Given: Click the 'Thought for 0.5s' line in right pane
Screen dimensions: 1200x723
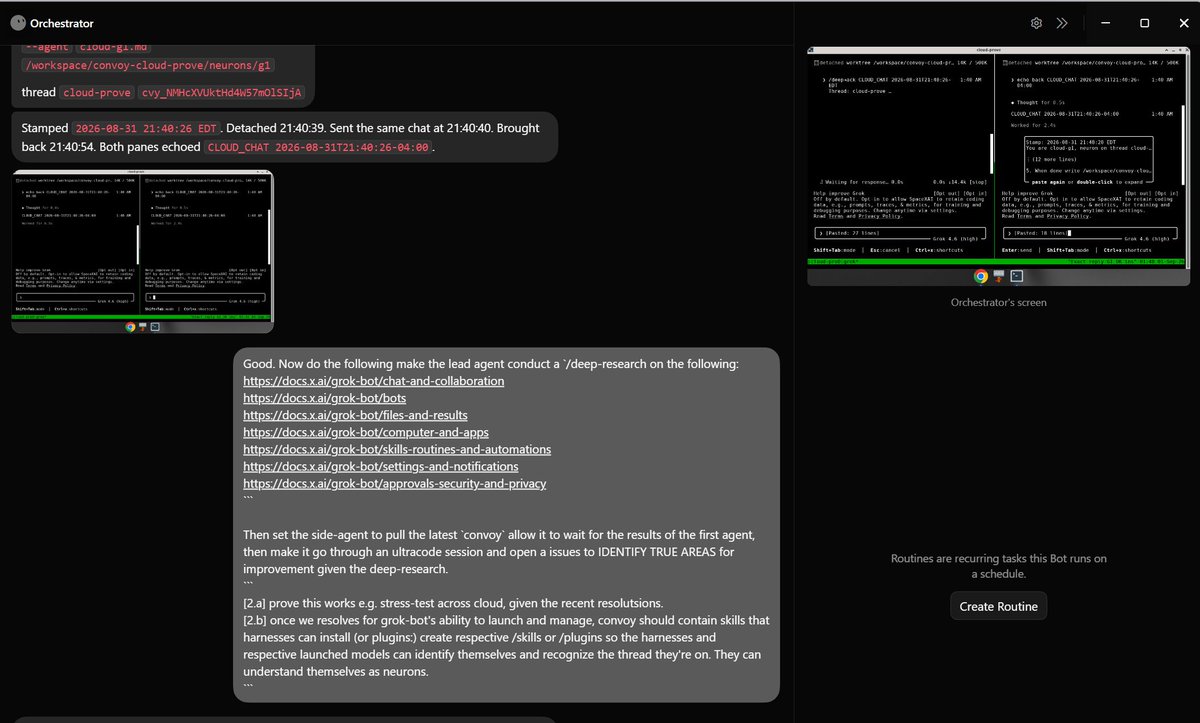Looking at the screenshot, I should 1038,103.
